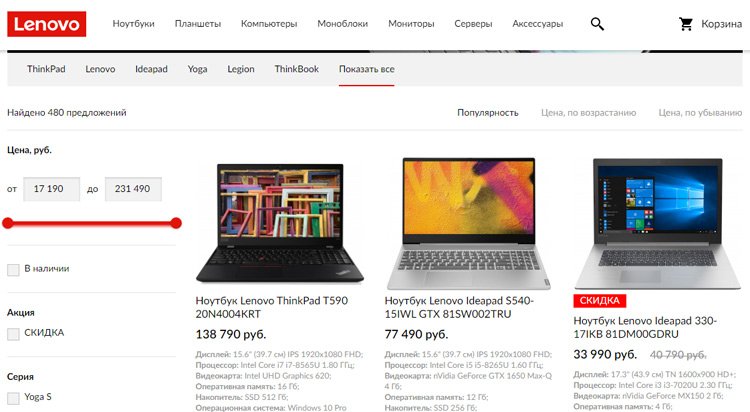Sort by Цена, по возрастанию

[x=588, y=112]
